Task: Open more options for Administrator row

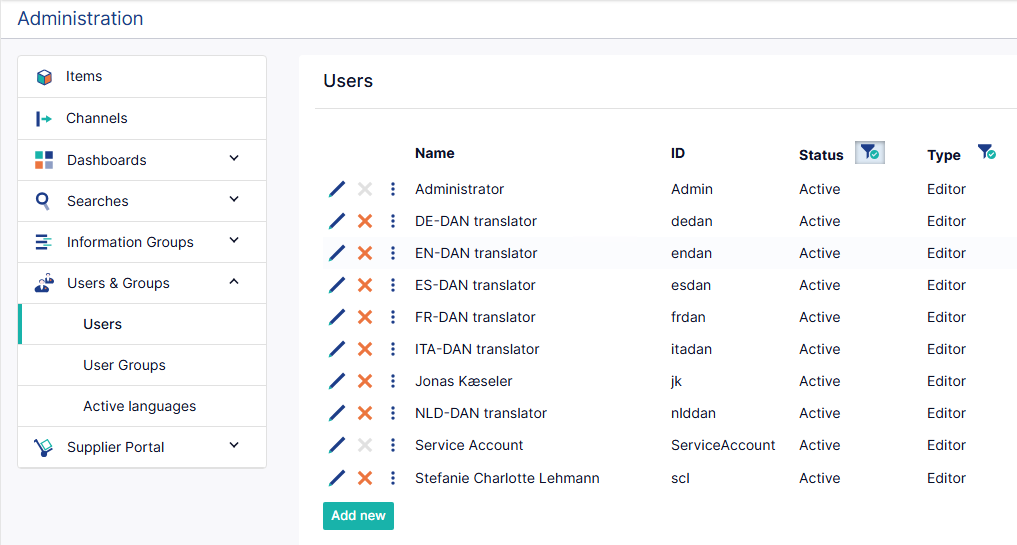Action: tap(392, 189)
